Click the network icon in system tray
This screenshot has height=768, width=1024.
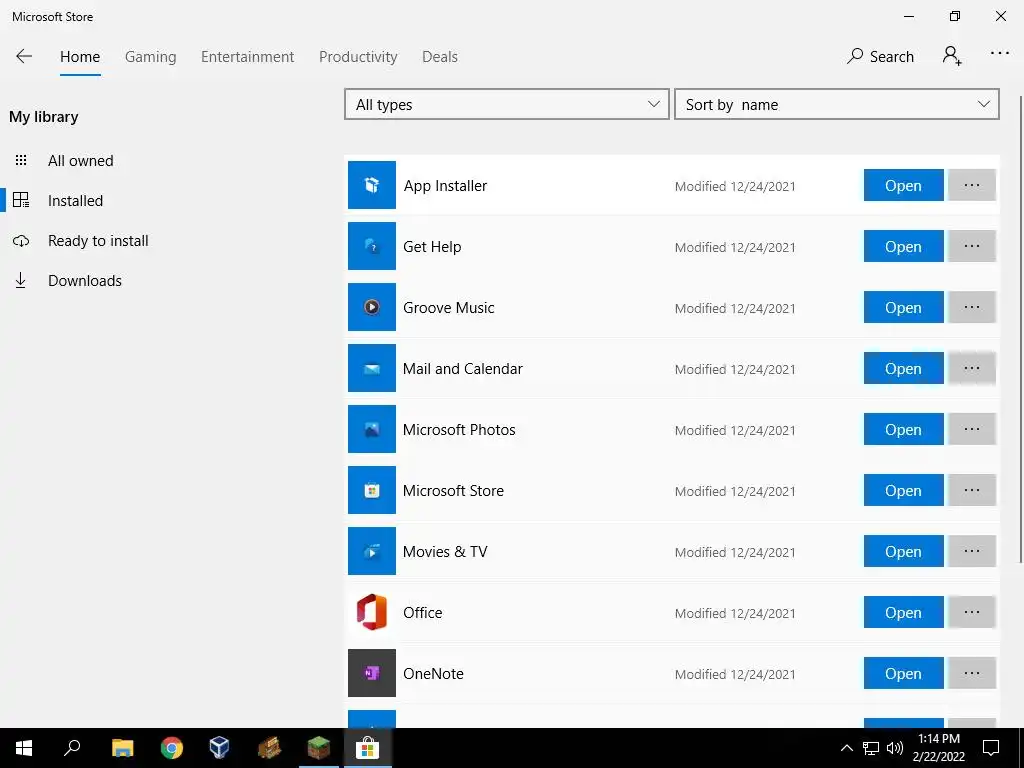871,748
